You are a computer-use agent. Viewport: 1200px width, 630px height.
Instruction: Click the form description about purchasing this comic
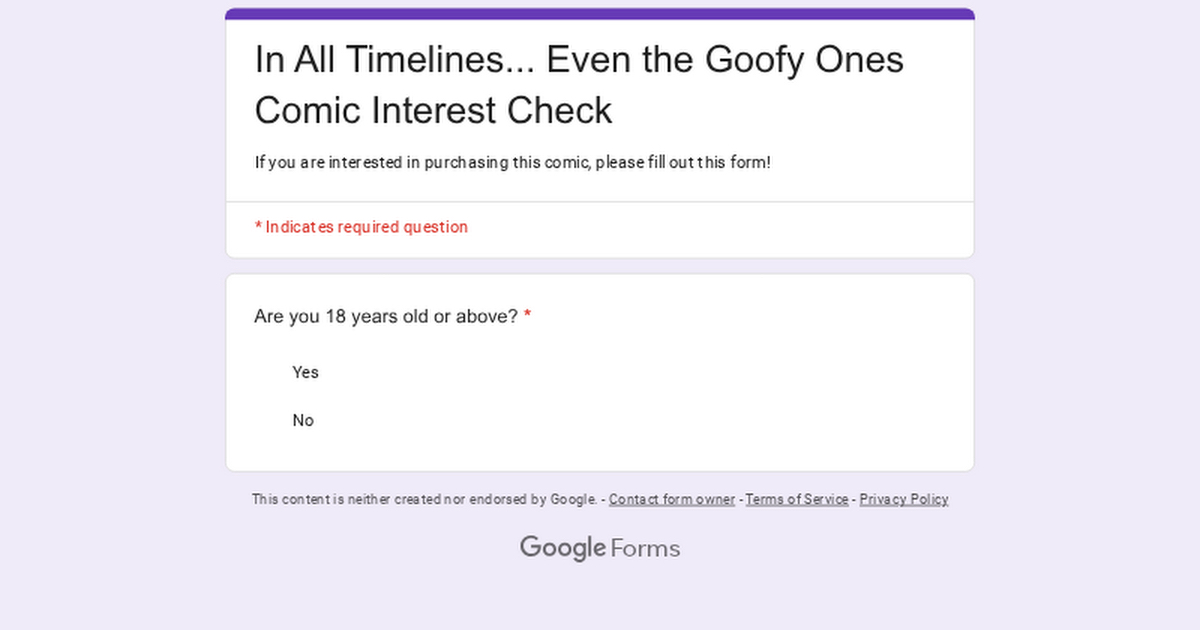pos(512,162)
